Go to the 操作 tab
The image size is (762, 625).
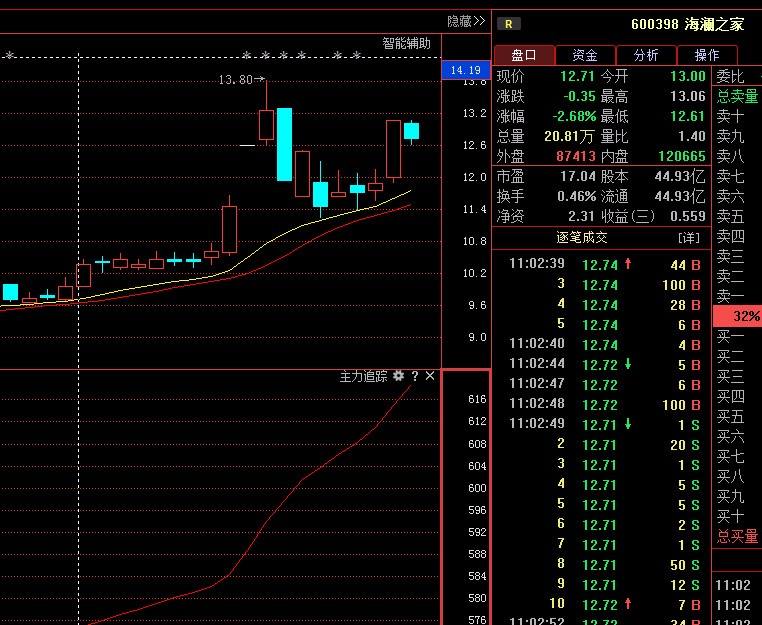pos(707,55)
